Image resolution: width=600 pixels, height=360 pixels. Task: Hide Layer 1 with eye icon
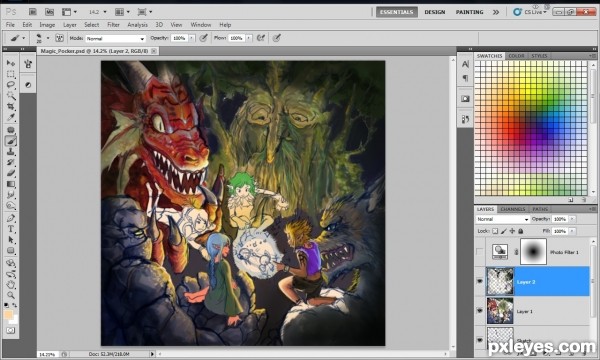[479, 311]
